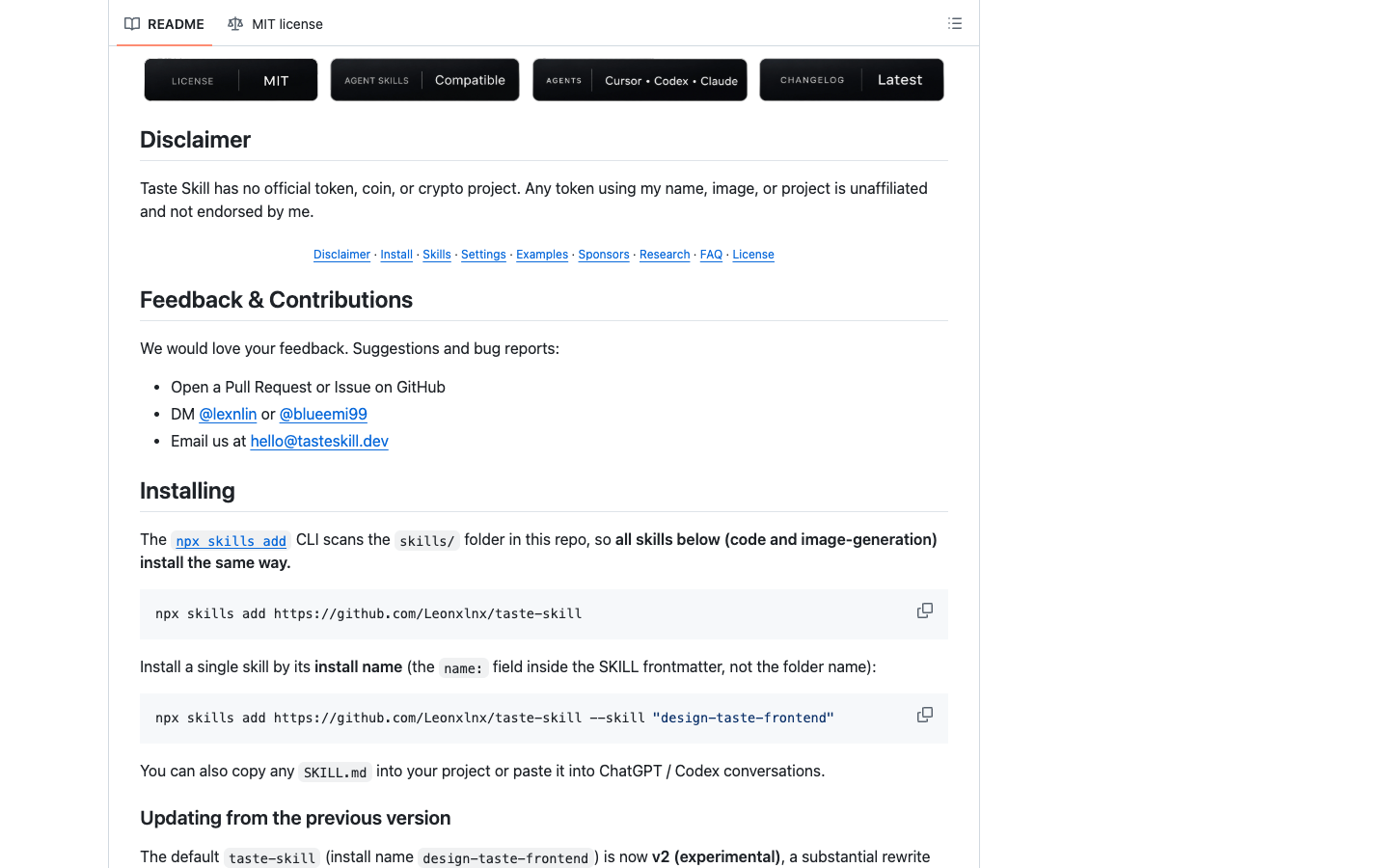Click the design-taste-frontend inline code in last paragraph
Screen dimensions: 1389x868
tap(505, 857)
